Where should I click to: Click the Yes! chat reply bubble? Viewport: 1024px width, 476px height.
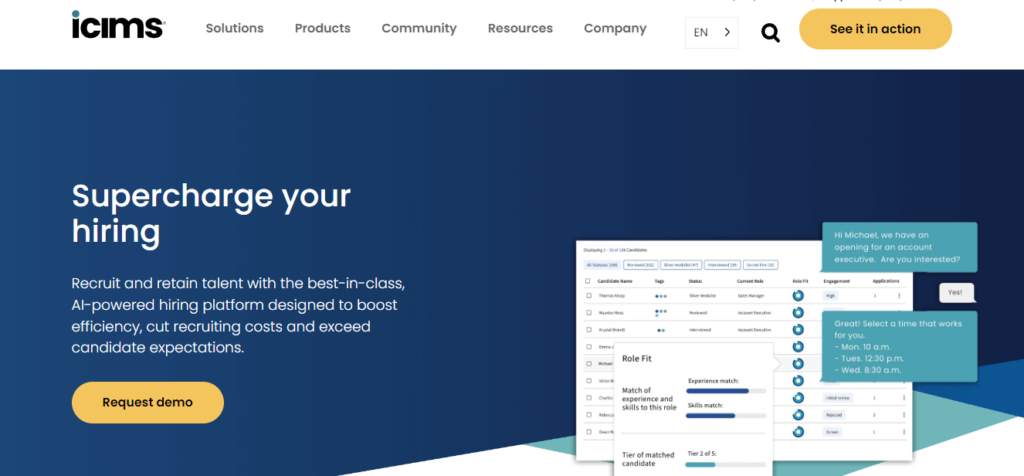pyautogui.click(x=956, y=292)
